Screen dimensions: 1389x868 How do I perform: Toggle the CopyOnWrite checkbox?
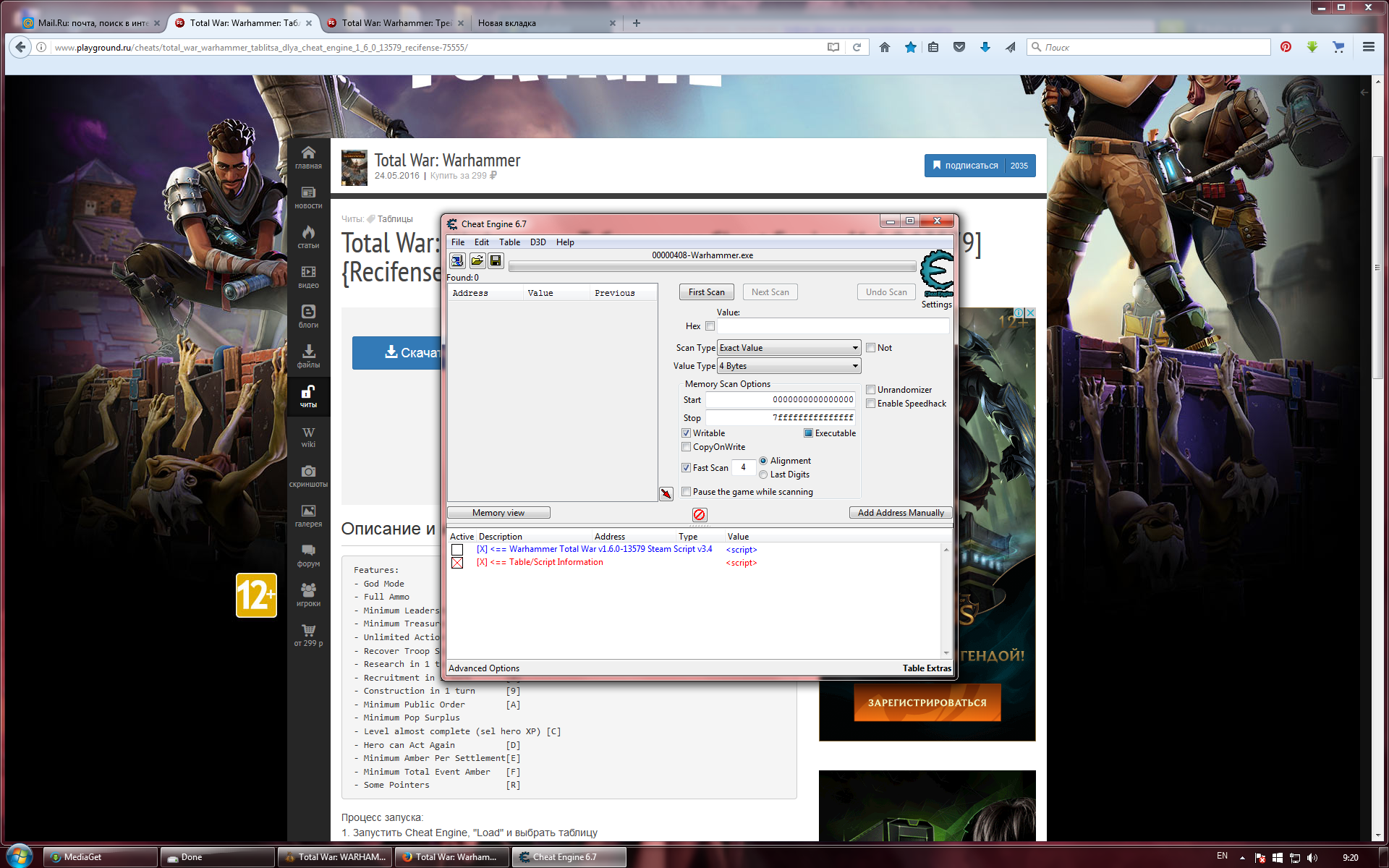pyautogui.click(x=686, y=447)
